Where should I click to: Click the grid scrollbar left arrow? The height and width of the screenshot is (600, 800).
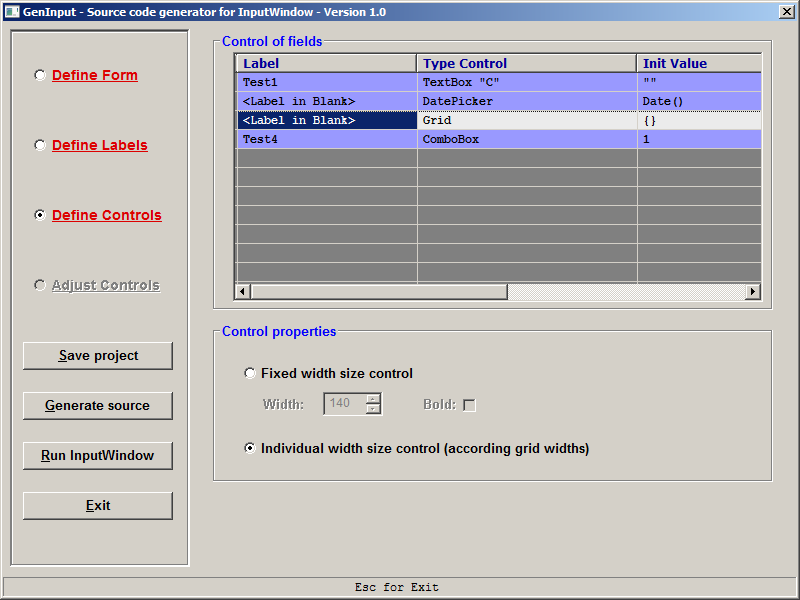[242, 291]
